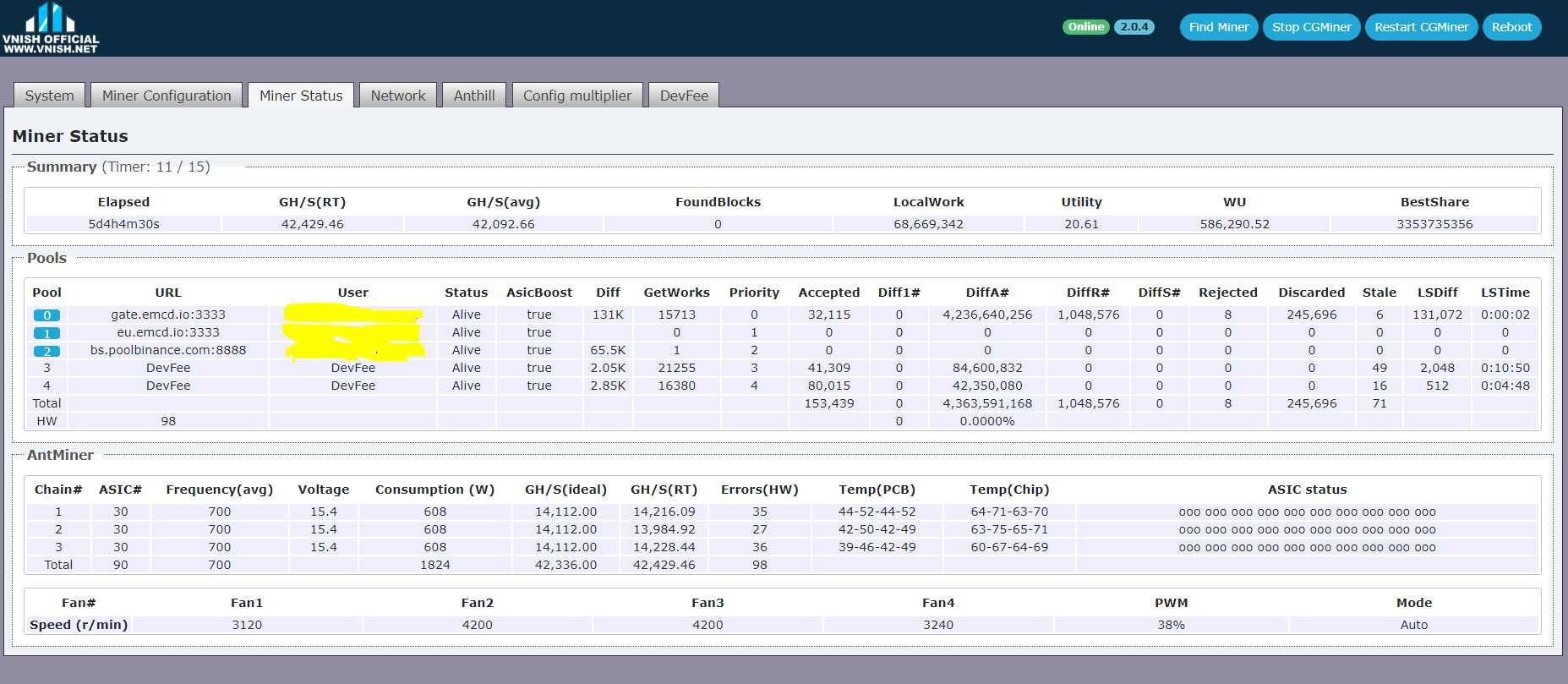Click total consumption value 1824
The image size is (1568, 684).
434,565
